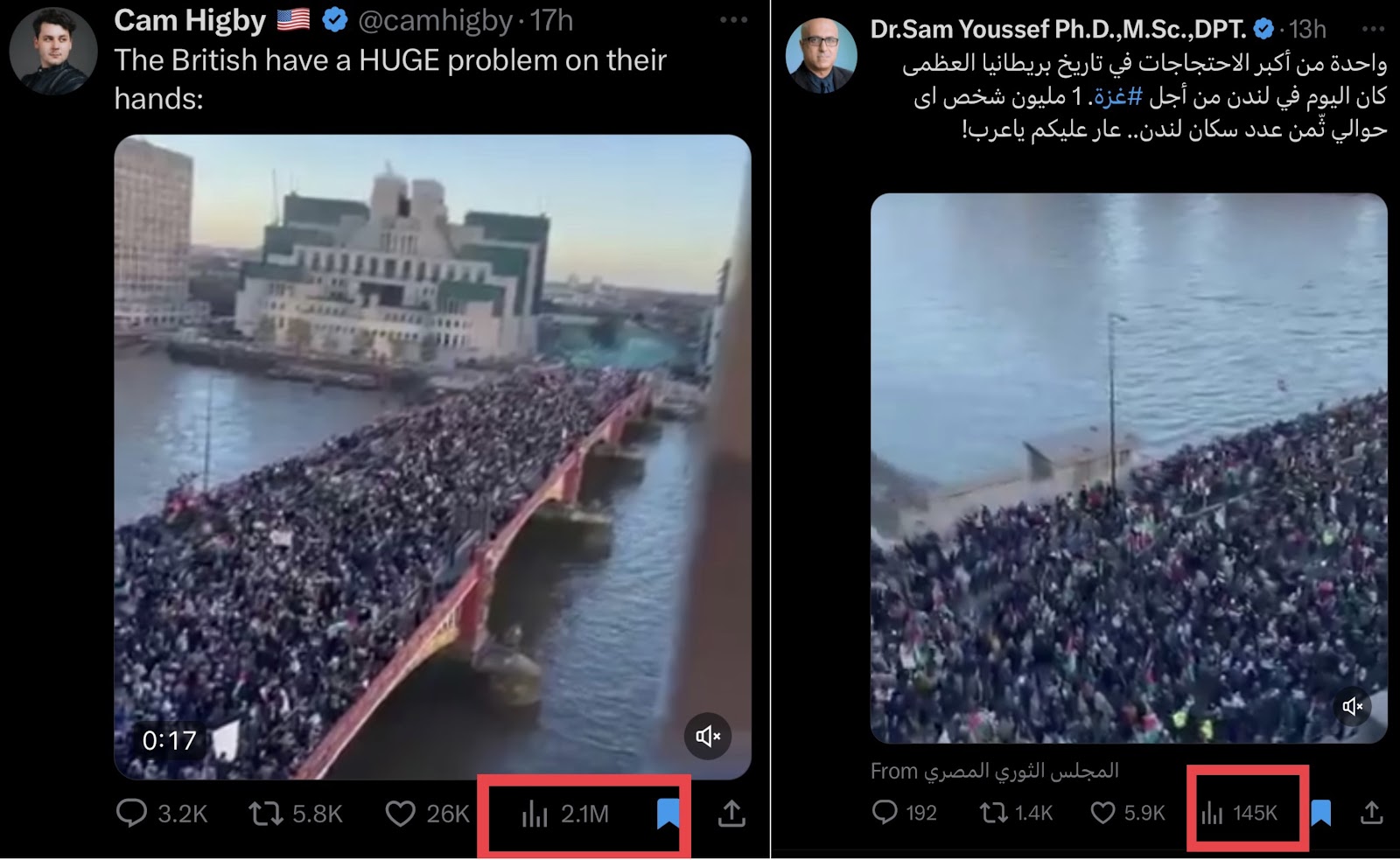Unmute the right crowd video
This screenshot has width=1400, height=860.
pyautogui.click(x=1353, y=706)
